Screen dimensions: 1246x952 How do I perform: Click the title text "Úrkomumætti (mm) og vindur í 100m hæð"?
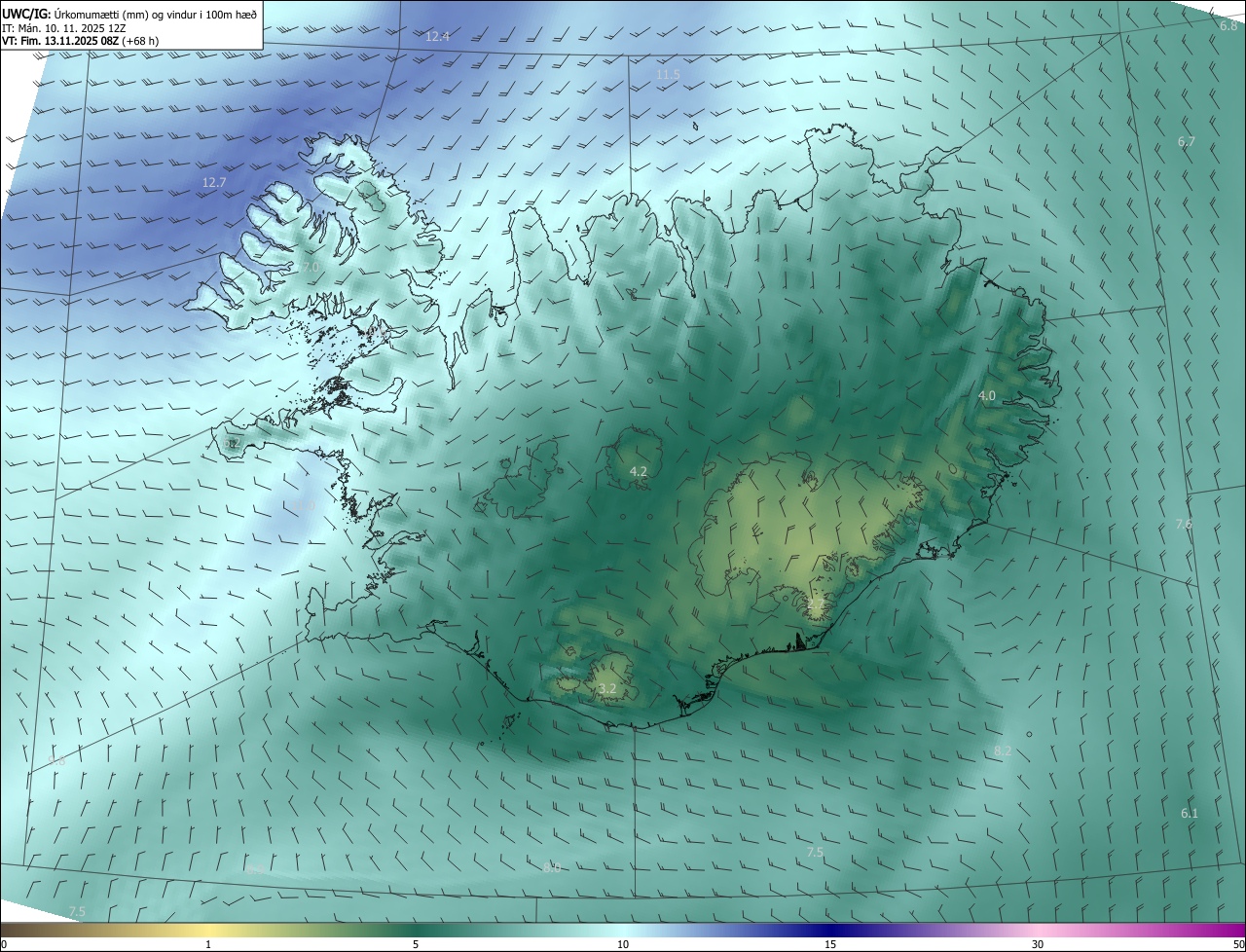click(156, 14)
